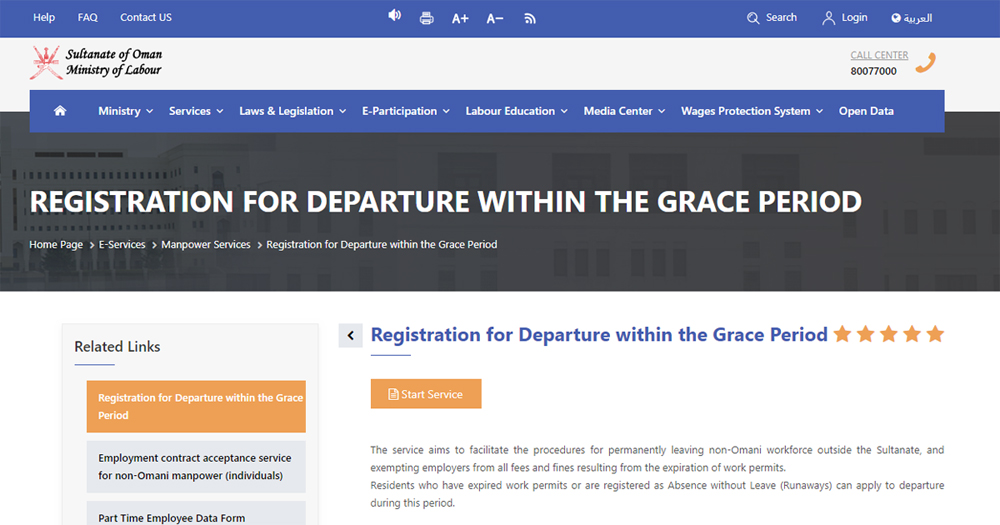Rate service with the second star
The image size is (1000, 525).
865,334
